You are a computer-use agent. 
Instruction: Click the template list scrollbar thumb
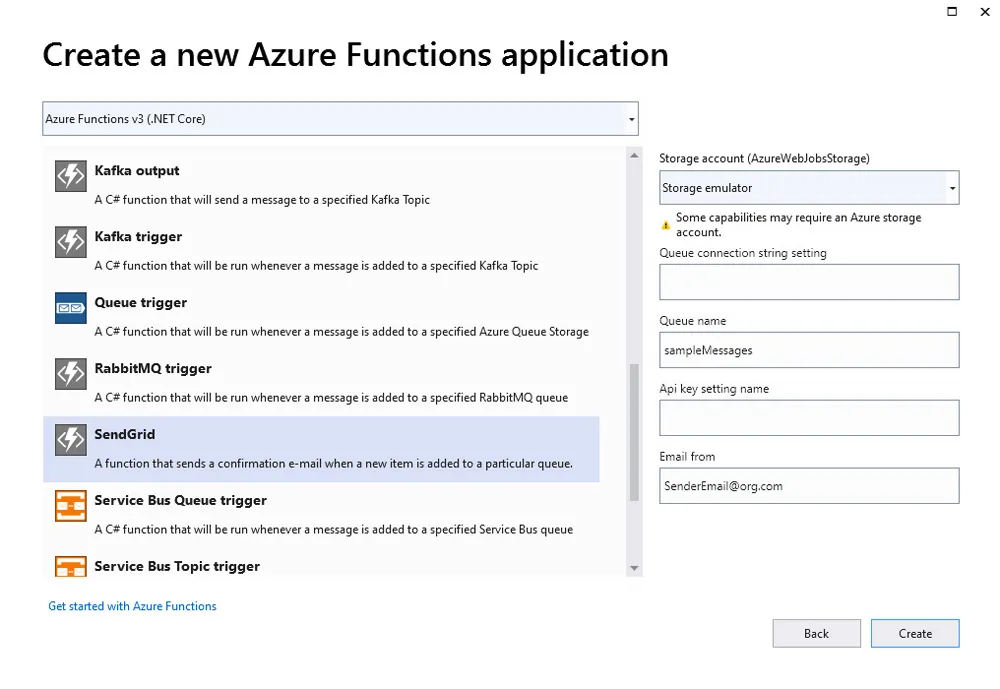tap(634, 433)
